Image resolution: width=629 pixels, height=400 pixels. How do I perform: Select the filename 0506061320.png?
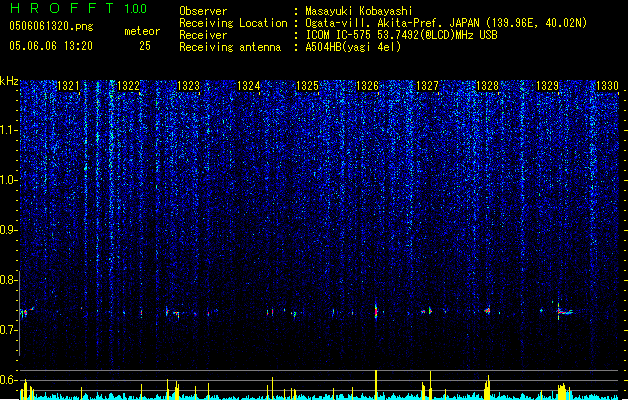coord(51,26)
